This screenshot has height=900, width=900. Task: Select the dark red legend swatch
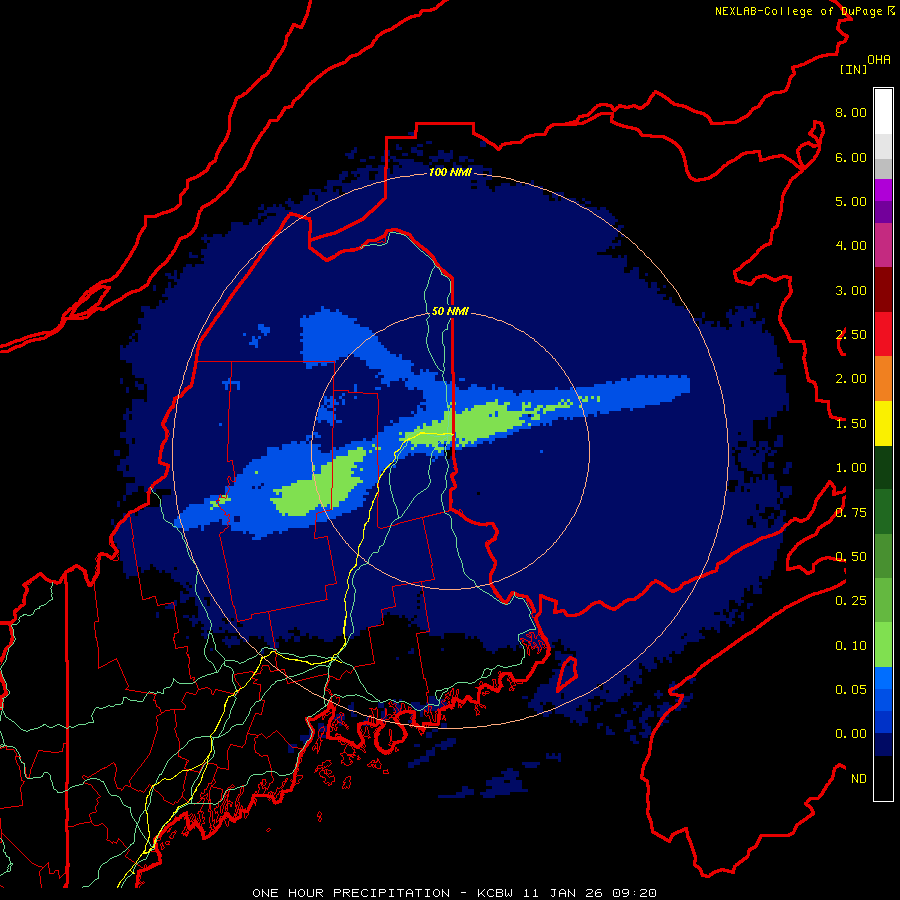tap(883, 290)
